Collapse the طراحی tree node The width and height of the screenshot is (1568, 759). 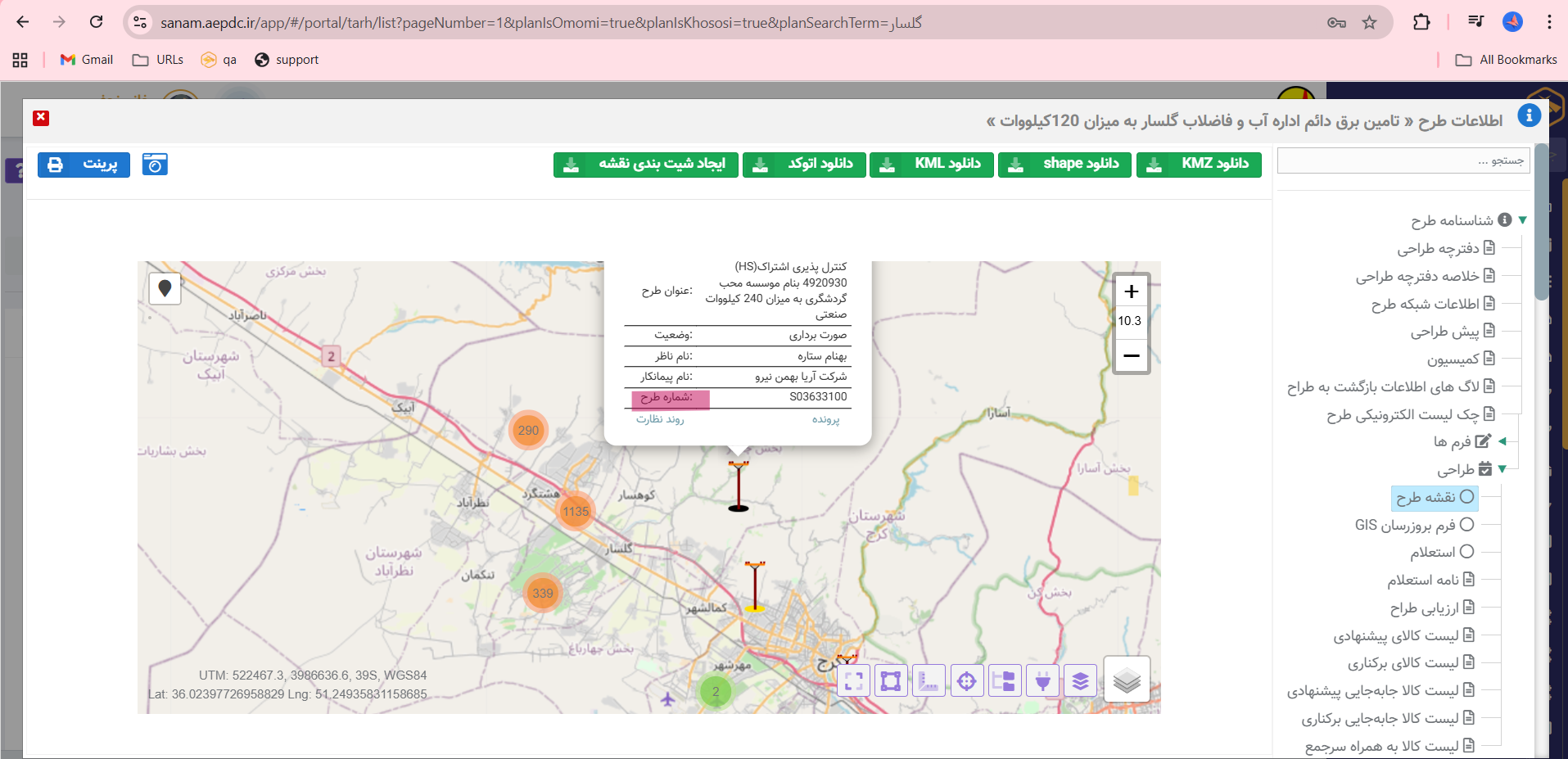tap(1502, 469)
